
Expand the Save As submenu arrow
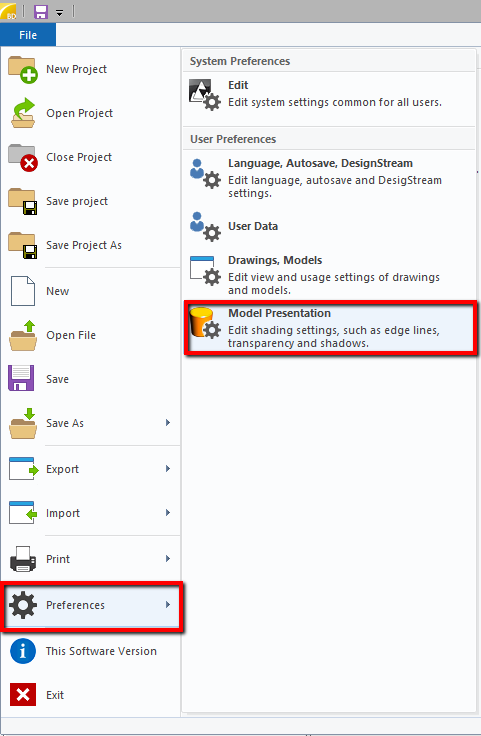168,422
